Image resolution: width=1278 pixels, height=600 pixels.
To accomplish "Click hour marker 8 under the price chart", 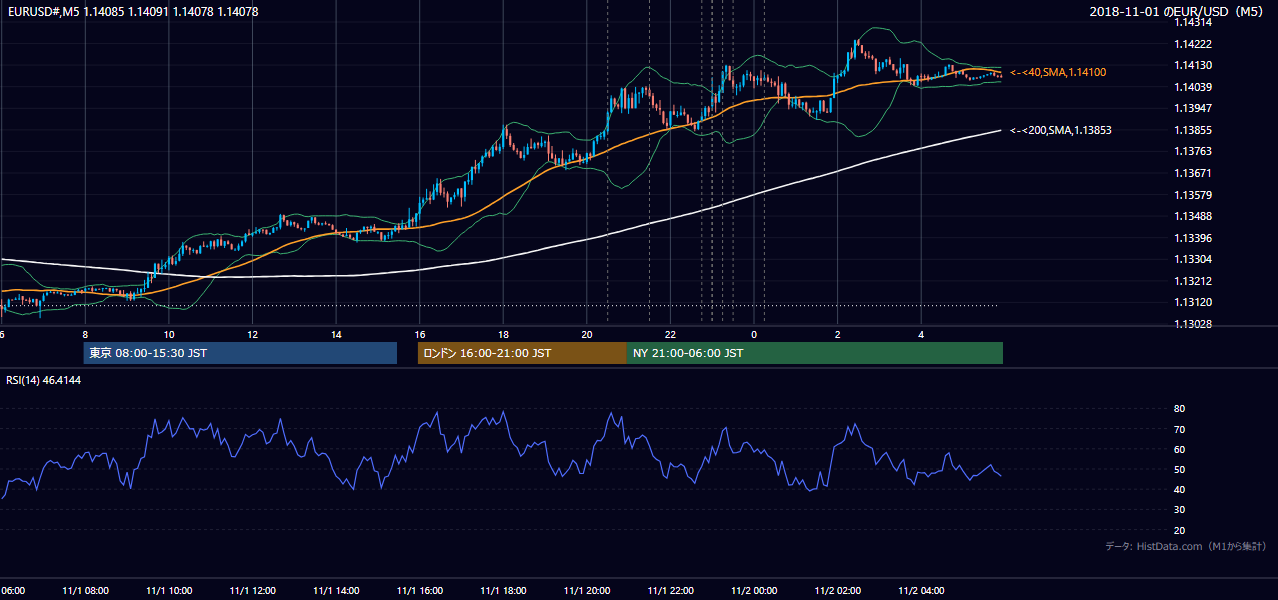I will (85, 334).
